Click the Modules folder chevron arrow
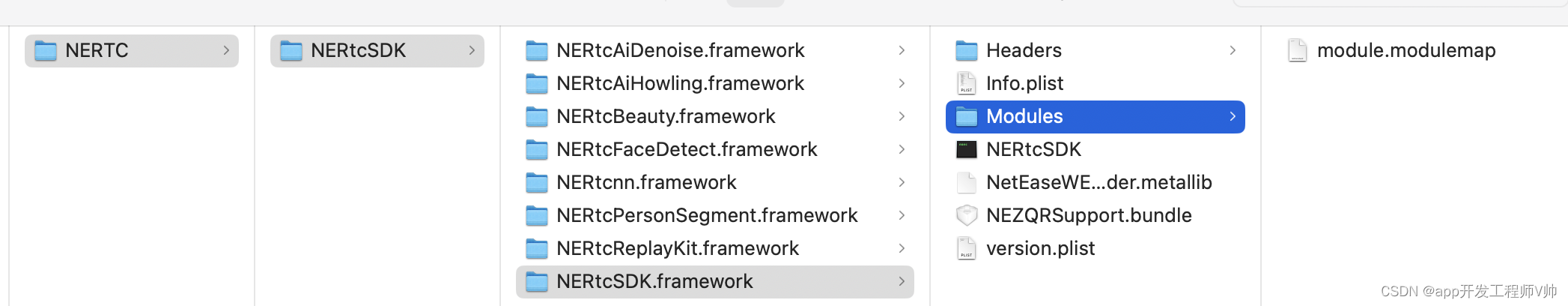1568x306 pixels. click(1233, 116)
